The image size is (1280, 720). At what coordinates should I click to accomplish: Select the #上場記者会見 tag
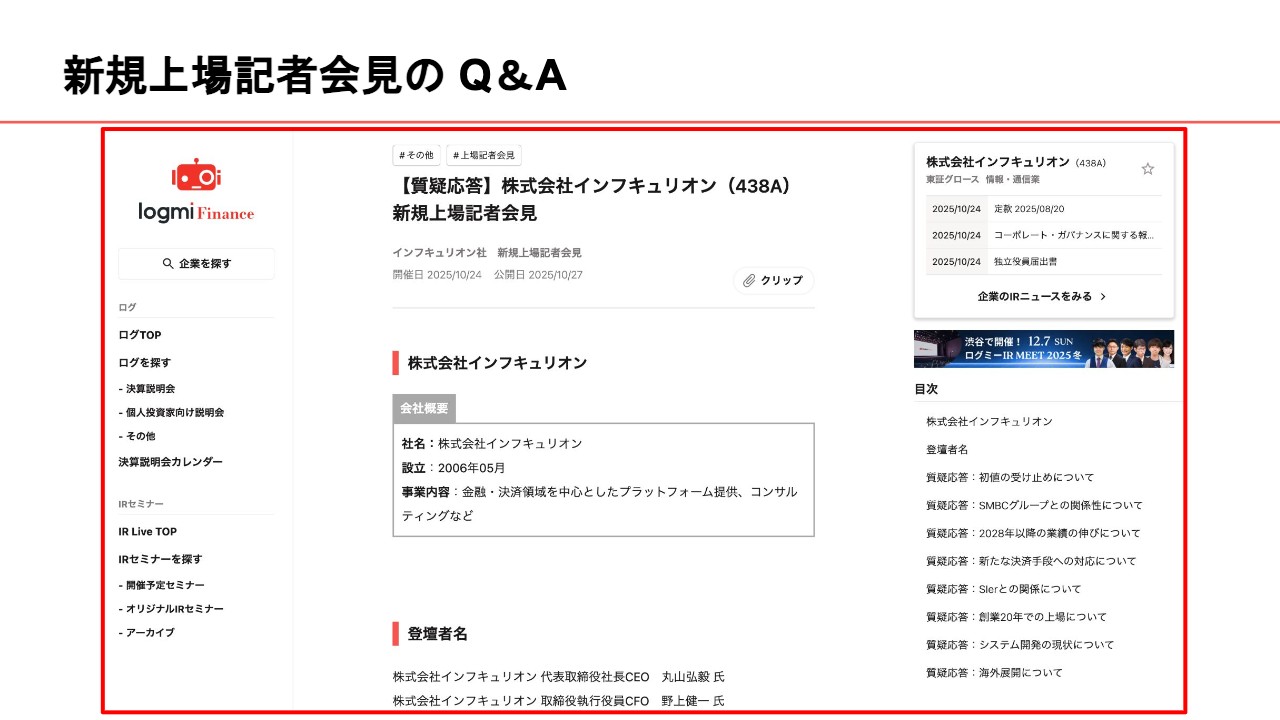[484, 155]
